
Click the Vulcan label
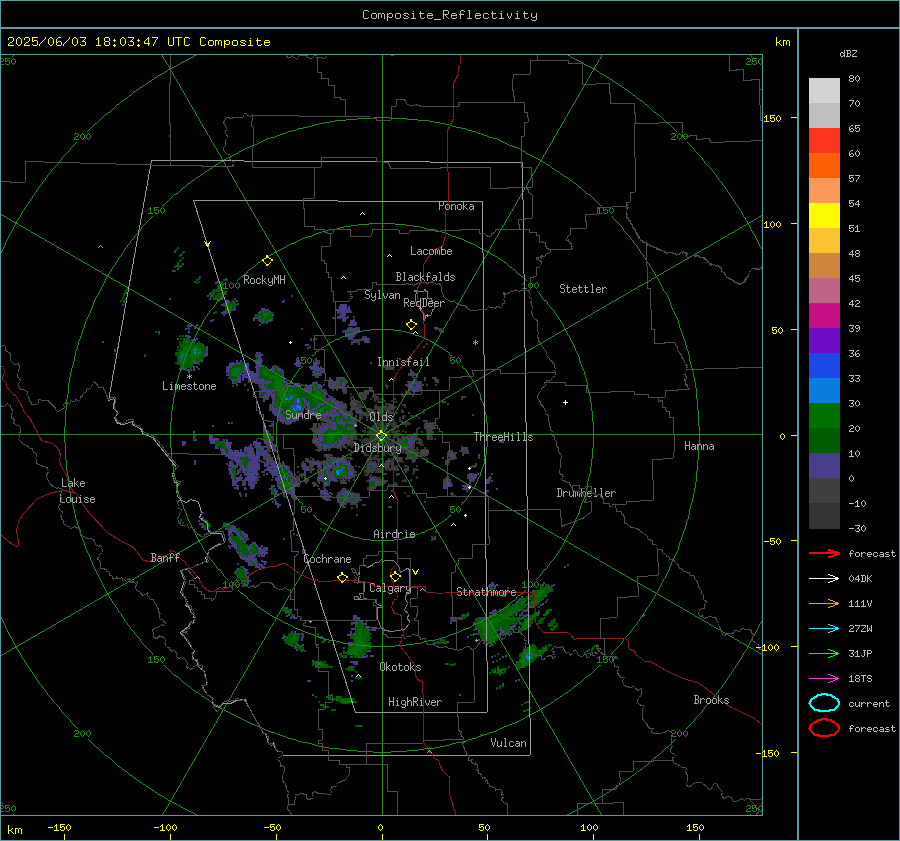508,743
